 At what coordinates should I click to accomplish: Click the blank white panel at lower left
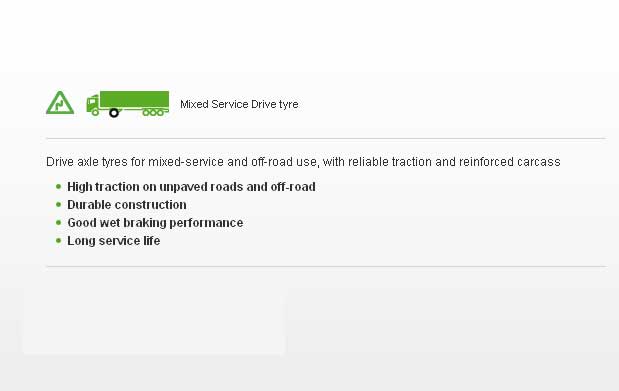coord(154,321)
